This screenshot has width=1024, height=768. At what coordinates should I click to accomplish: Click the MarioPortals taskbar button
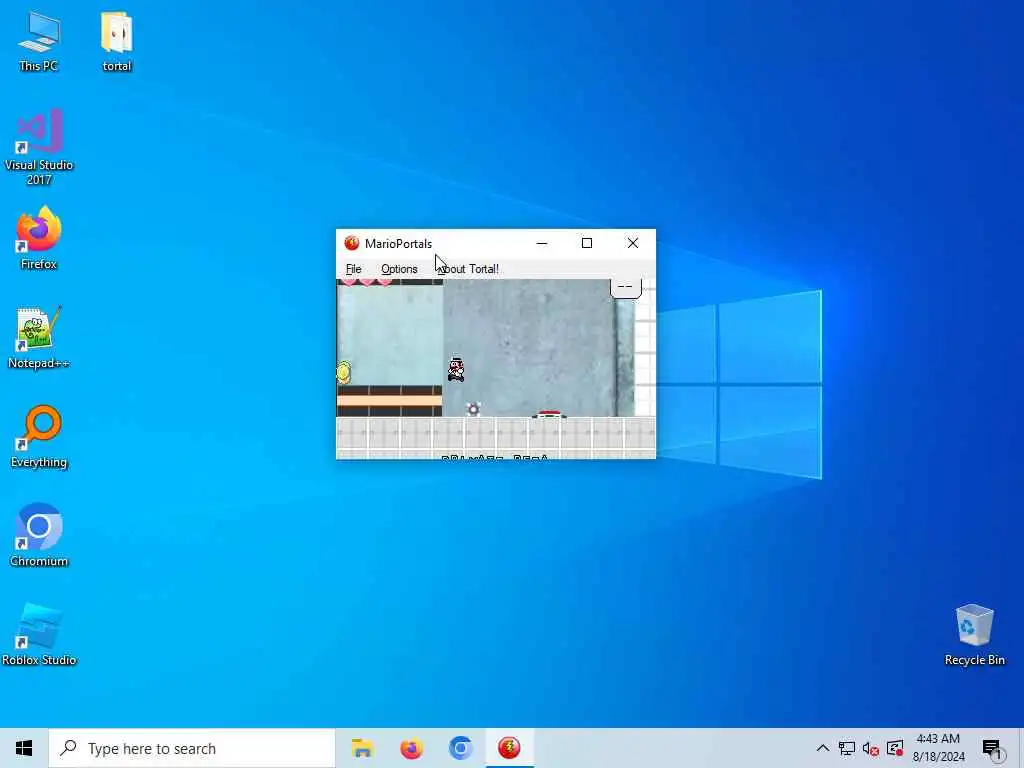coord(509,748)
